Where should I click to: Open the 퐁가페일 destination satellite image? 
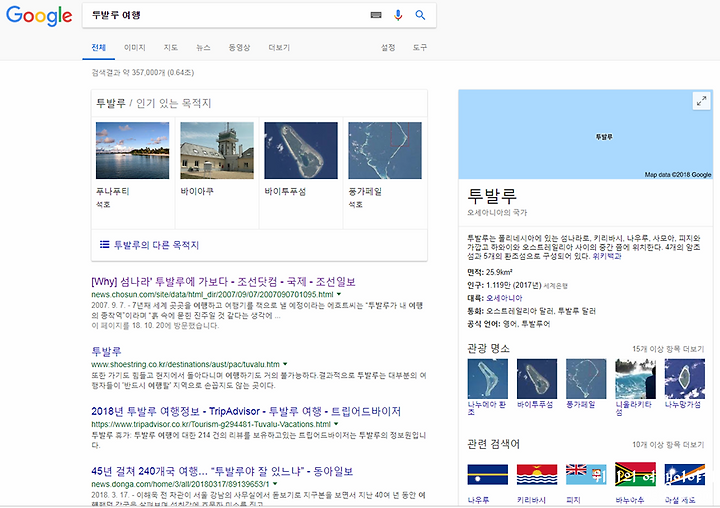(385, 150)
